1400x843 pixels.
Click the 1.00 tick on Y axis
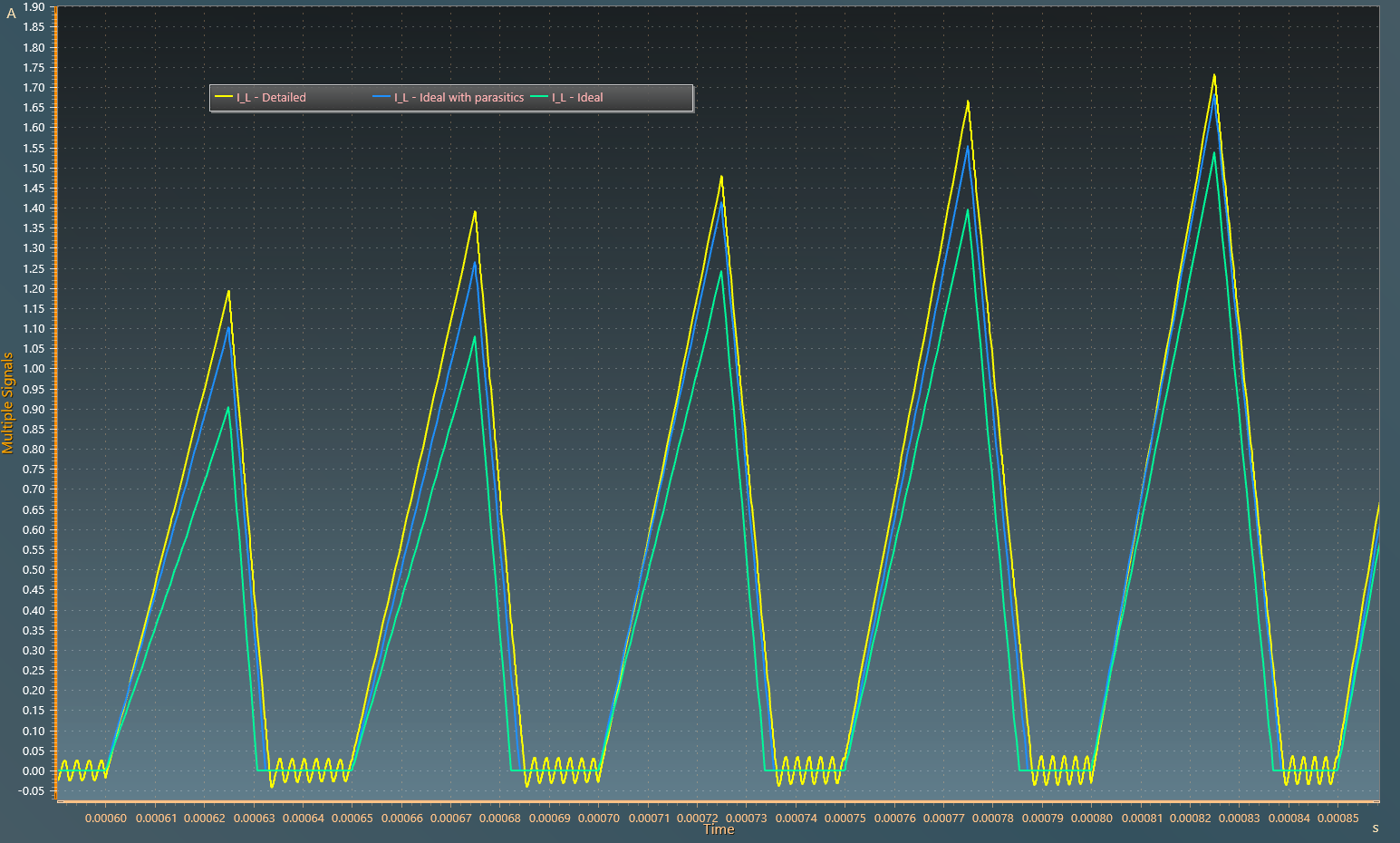[34, 369]
